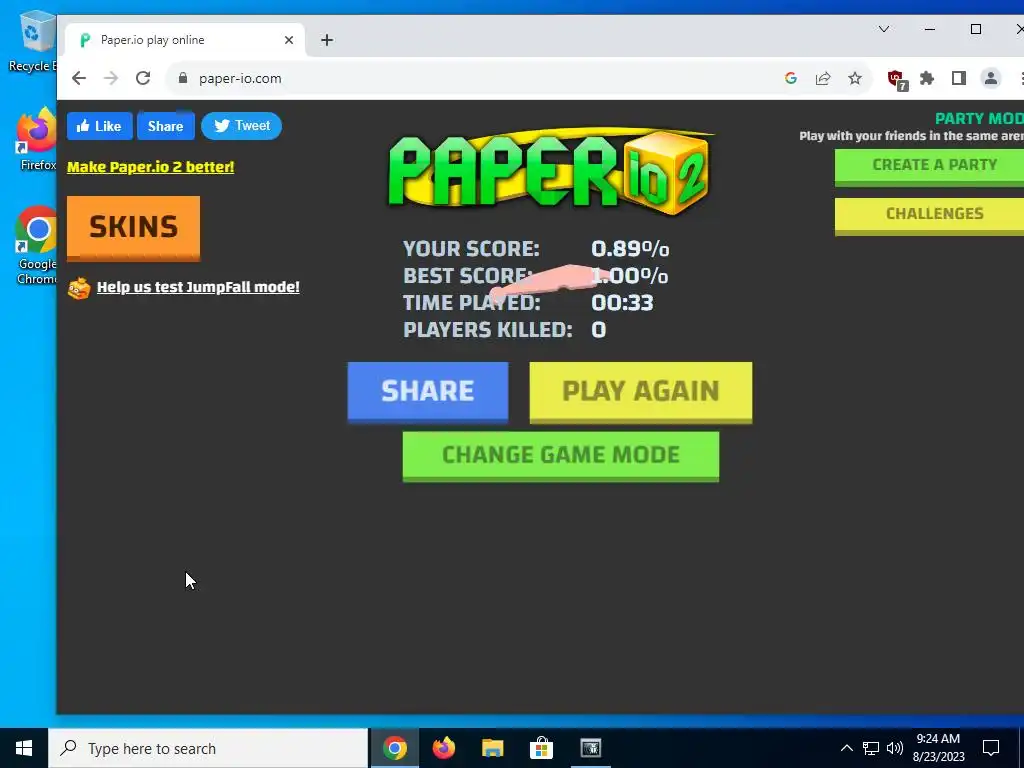Image resolution: width=1024 pixels, height=768 pixels.
Task: Select the Google Chrome desktop shortcut
Action: pos(37,246)
